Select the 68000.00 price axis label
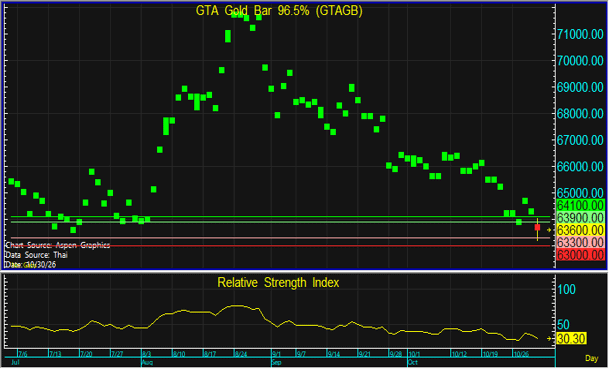This screenshot has width=609, height=369. [580, 114]
